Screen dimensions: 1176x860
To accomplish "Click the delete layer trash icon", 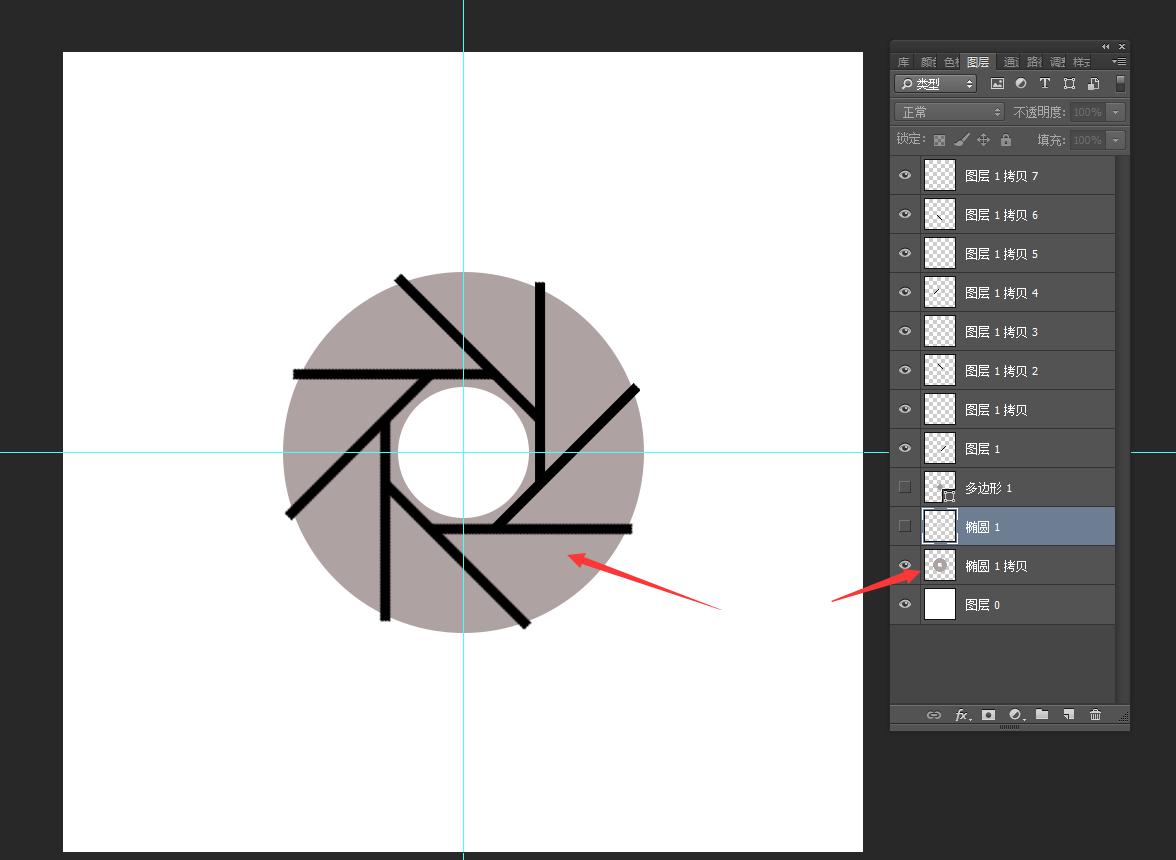I will tap(1095, 715).
